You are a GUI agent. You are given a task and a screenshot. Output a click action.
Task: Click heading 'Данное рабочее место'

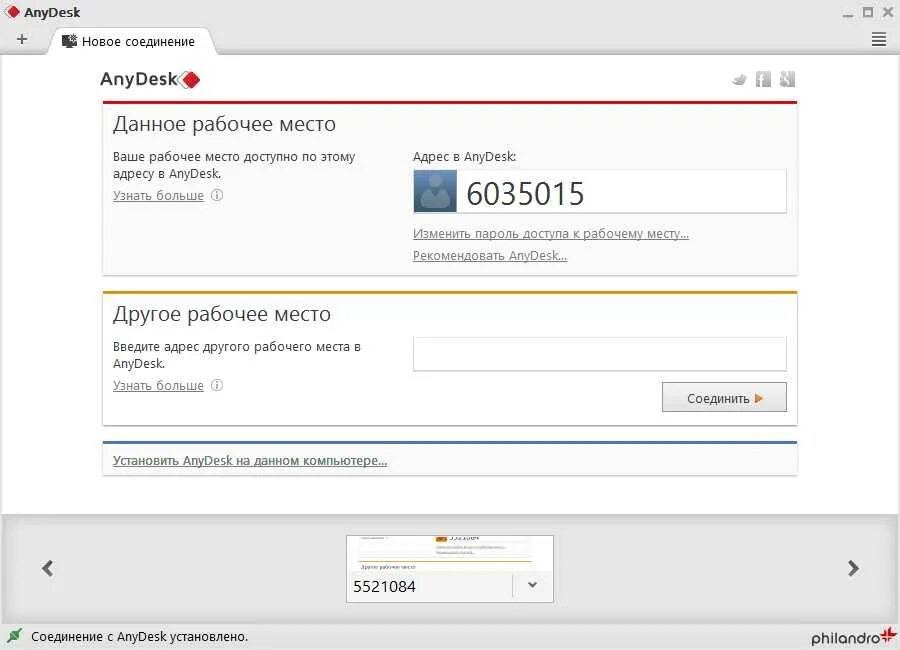[x=224, y=124]
